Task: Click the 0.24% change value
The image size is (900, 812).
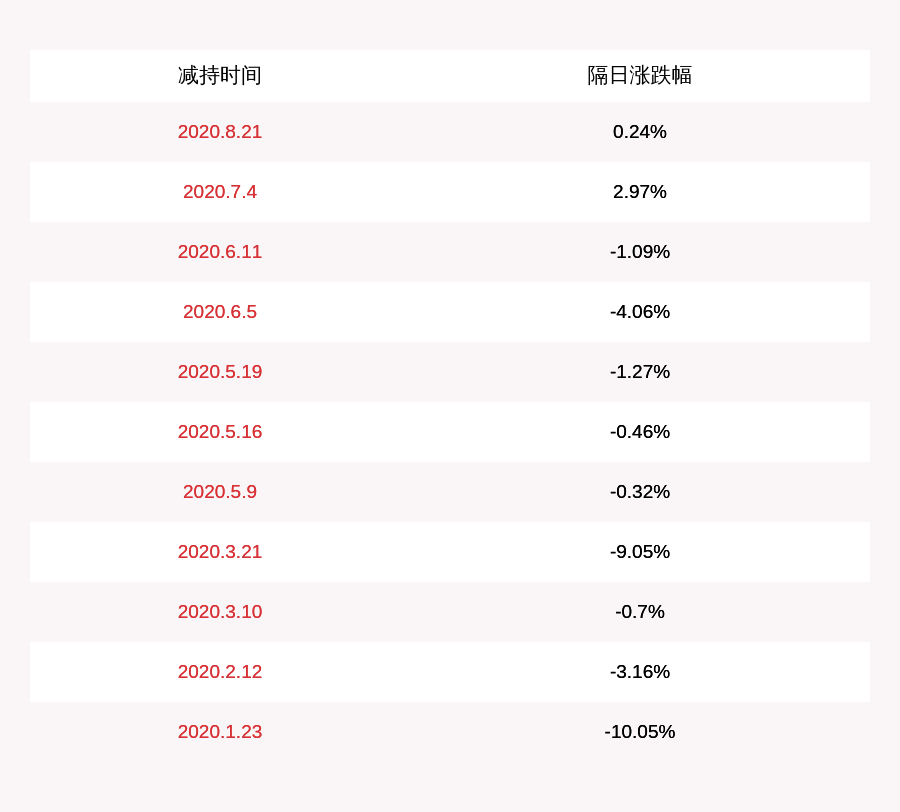Action: (x=640, y=132)
